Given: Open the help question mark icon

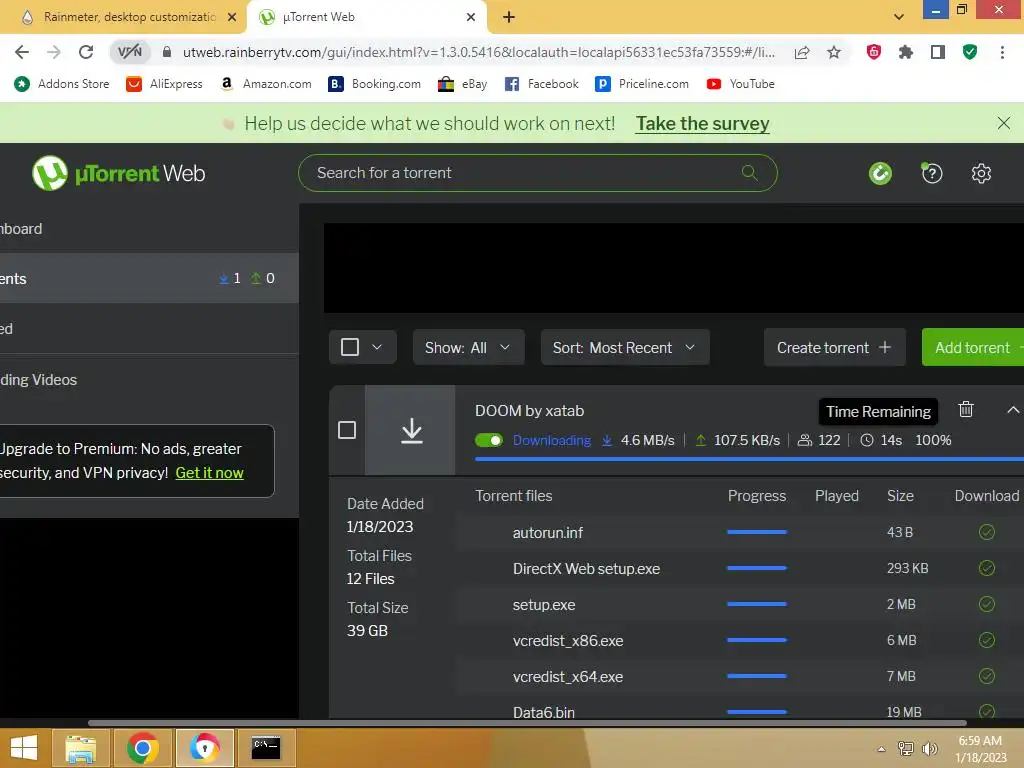Looking at the screenshot, I should coord(932,173).
